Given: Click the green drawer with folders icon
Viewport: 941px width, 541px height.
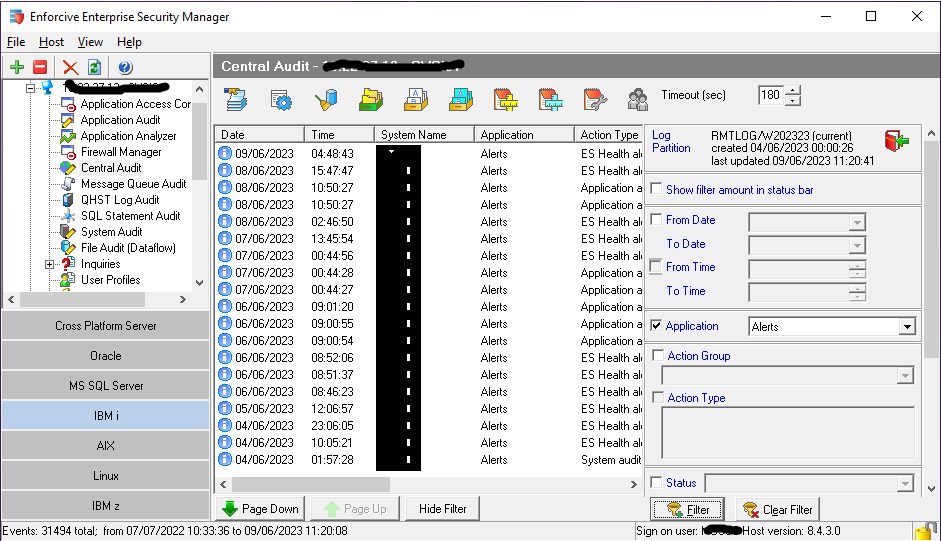Looking at the screenshot, I should pyautogui.click(x=371, y=100).
